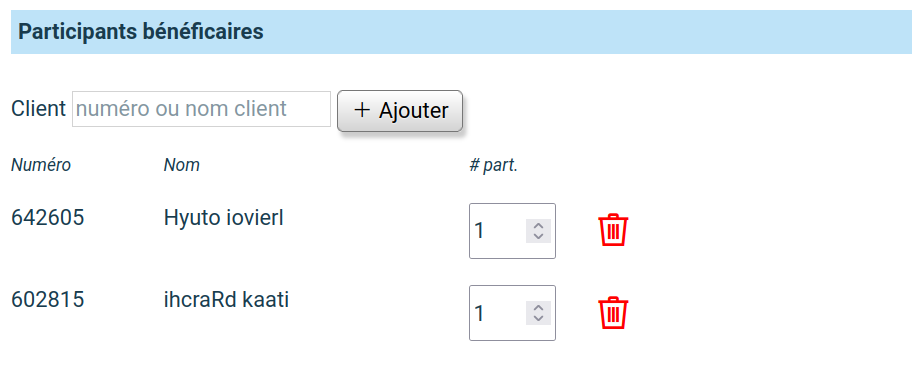Viewport: 922px width, 378px height.
Task: Select the part number field for ihcraRd kaati
Action: pos(512,313)
